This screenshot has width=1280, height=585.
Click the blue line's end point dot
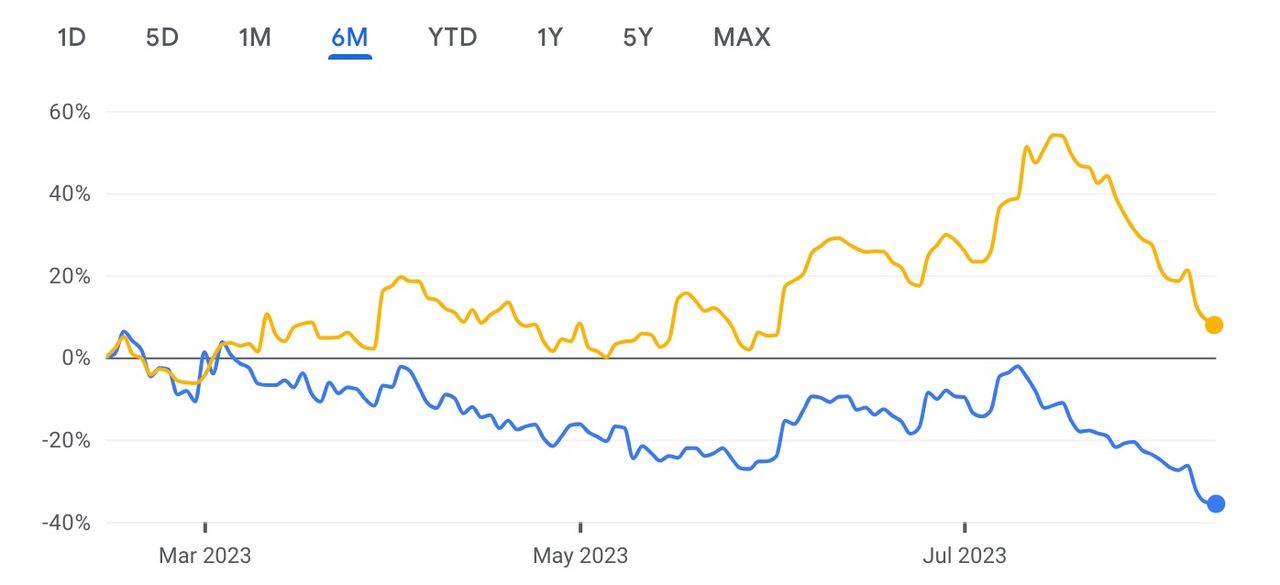[x=1216, y=504]
